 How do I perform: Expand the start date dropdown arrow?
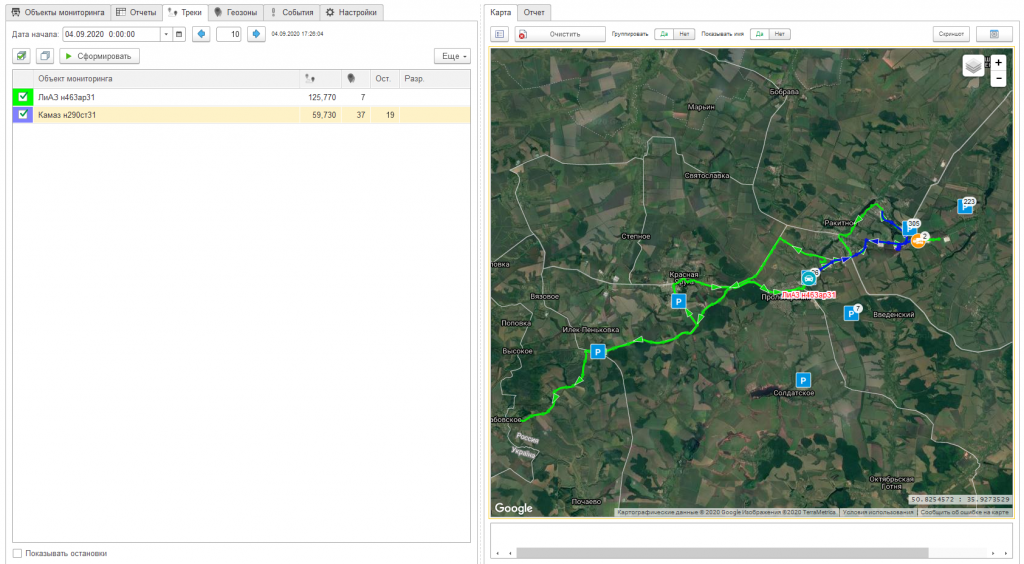point(165,34)
